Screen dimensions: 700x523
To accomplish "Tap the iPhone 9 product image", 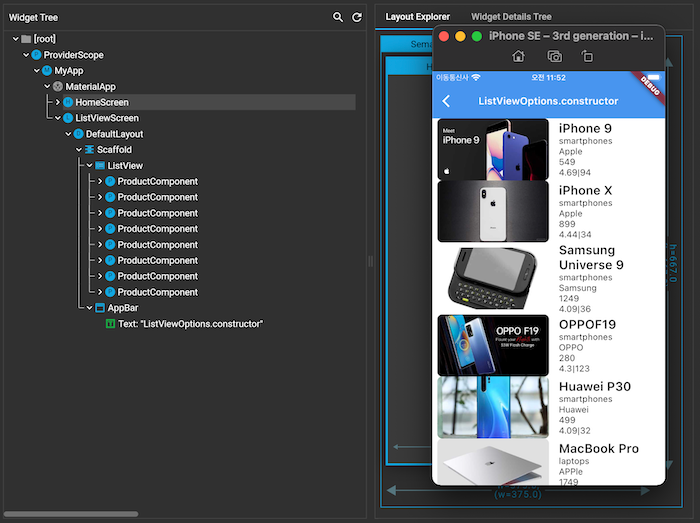I will tap(493, 149).
